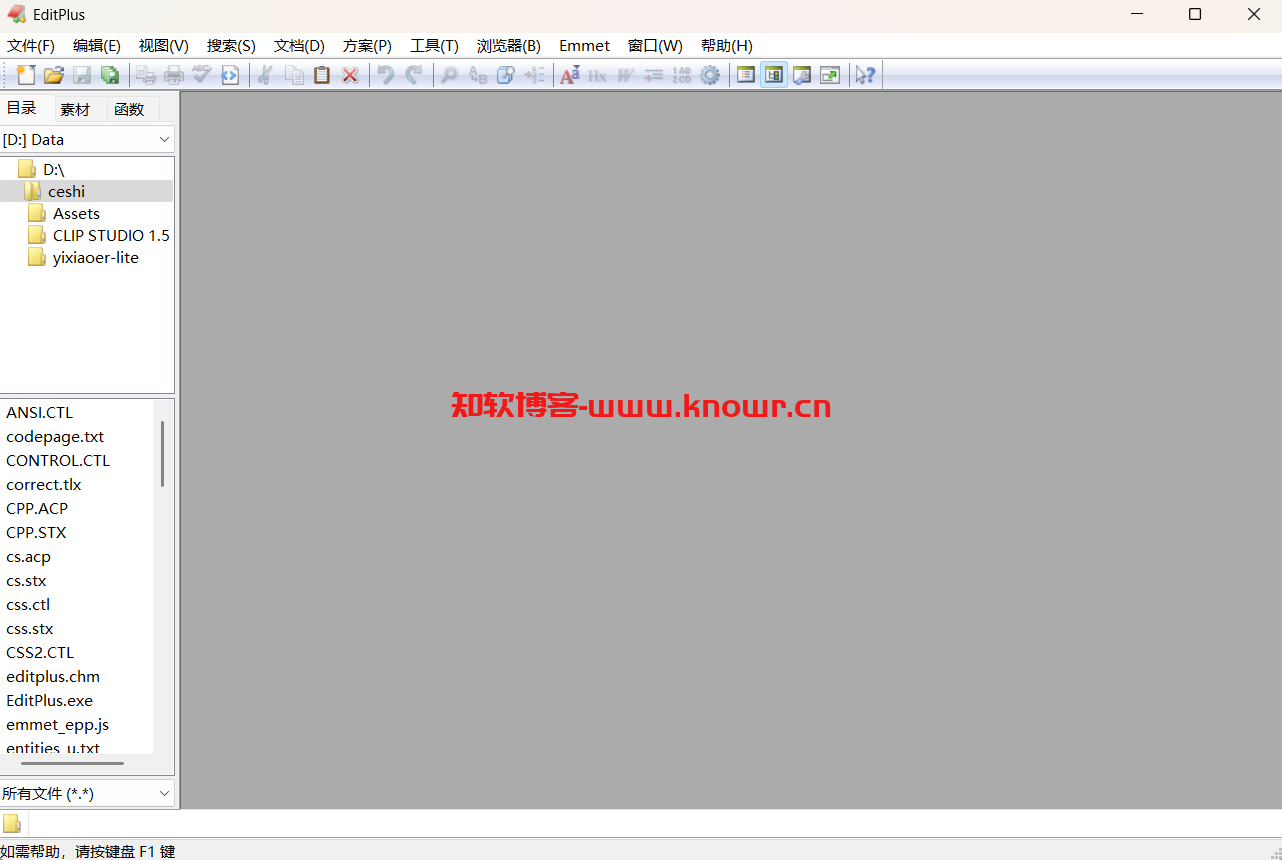Click the Undo arrow icon
The image size is (1282, 860).
(386, 75)
